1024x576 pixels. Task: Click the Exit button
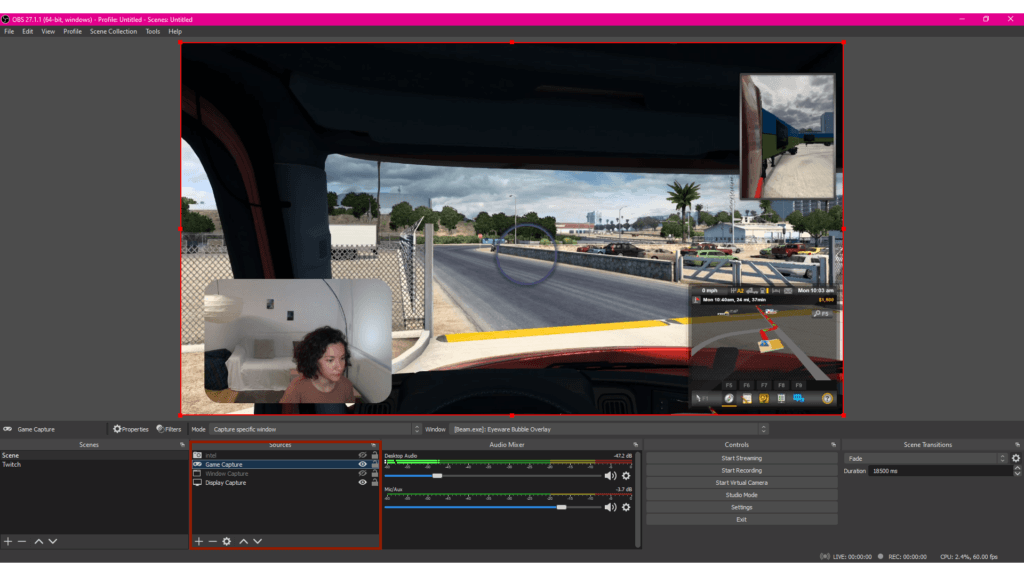[x=741, y=520]
